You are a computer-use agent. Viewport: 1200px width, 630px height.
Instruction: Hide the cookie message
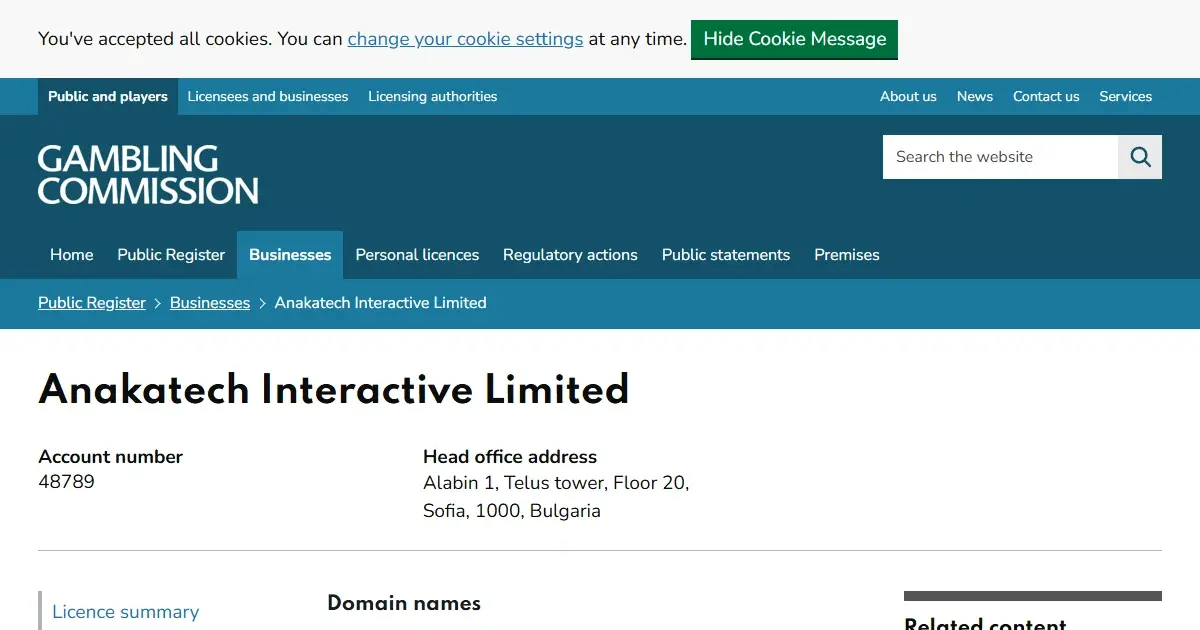pyautogui.click(x=795, y=39)
